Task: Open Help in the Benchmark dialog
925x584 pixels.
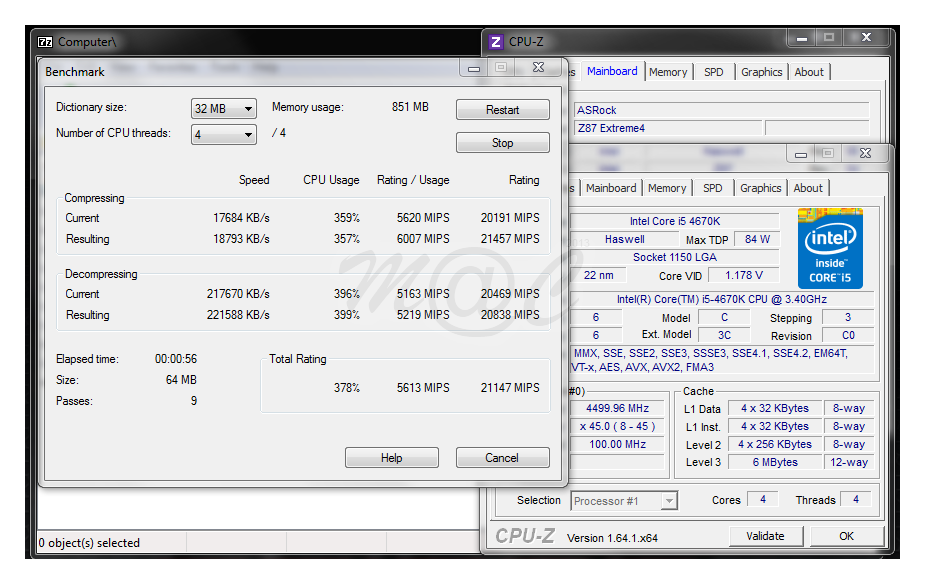Action: [392, 458]
